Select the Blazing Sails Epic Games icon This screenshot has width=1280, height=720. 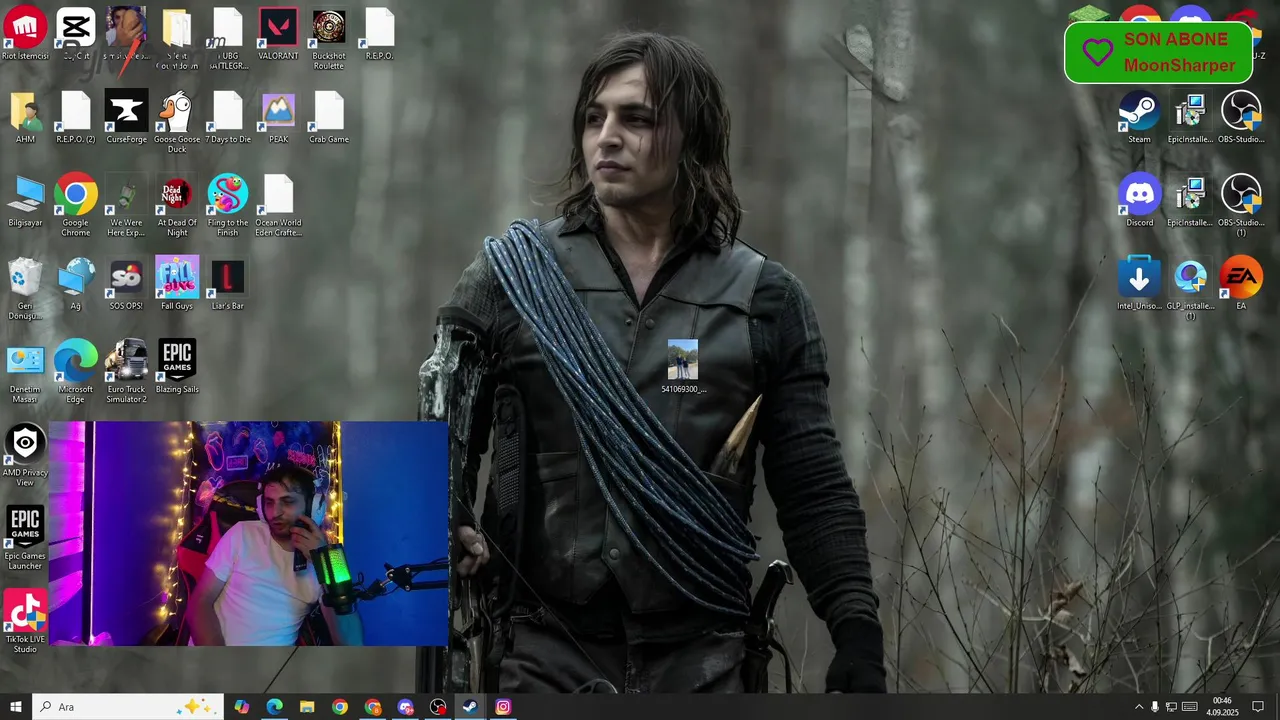pos(177,360)
